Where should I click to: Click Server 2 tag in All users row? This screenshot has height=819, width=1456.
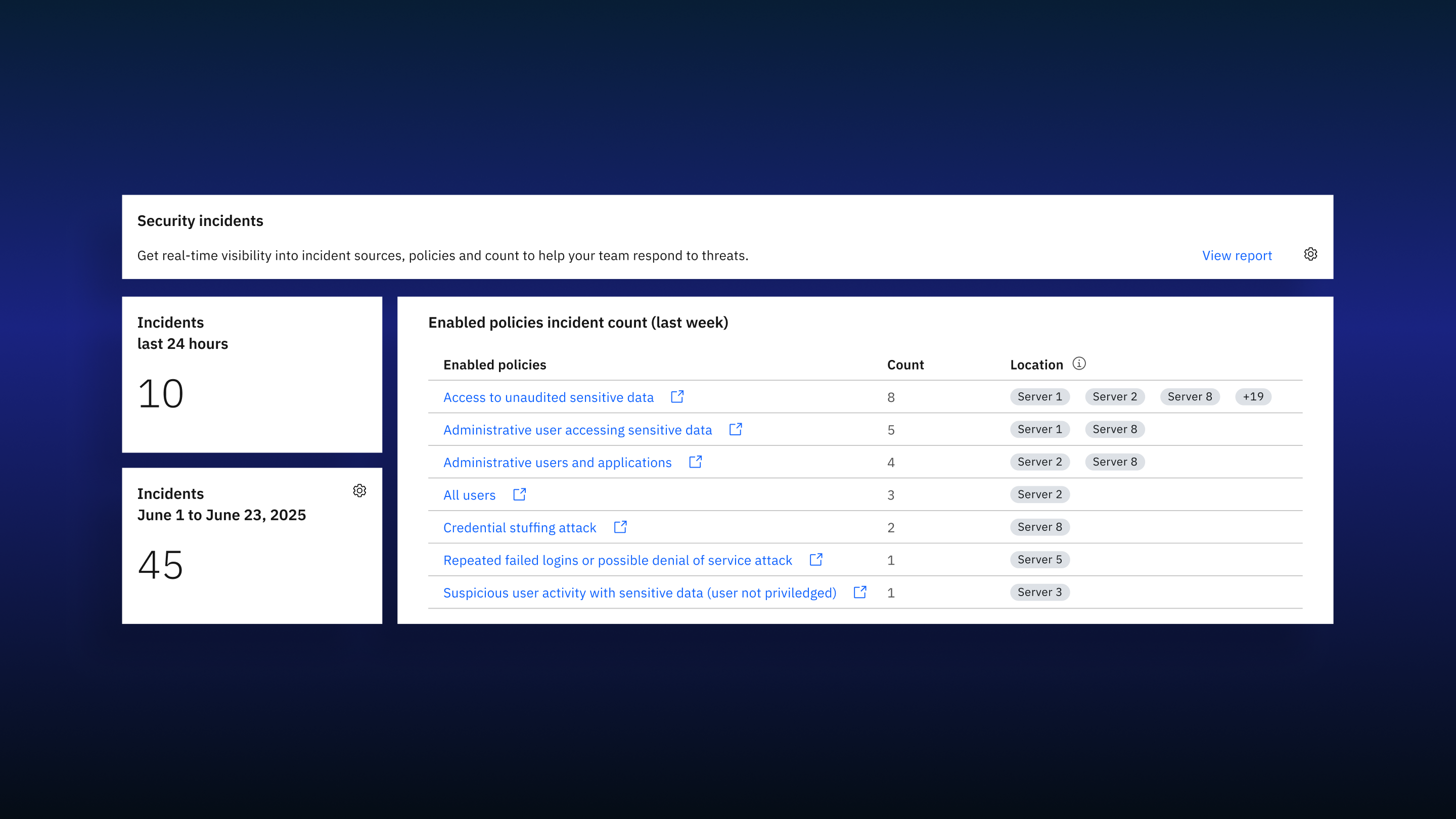point(1039,494)
